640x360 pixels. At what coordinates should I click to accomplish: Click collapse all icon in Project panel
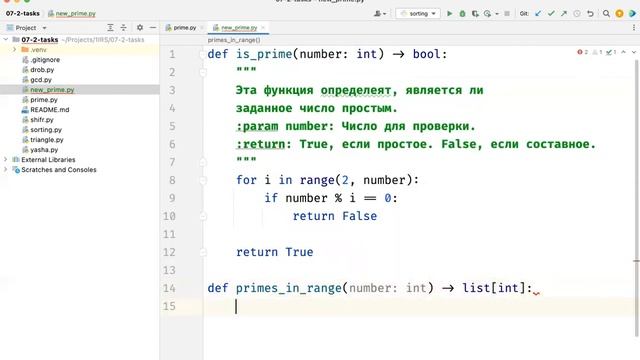pos(123,28)
